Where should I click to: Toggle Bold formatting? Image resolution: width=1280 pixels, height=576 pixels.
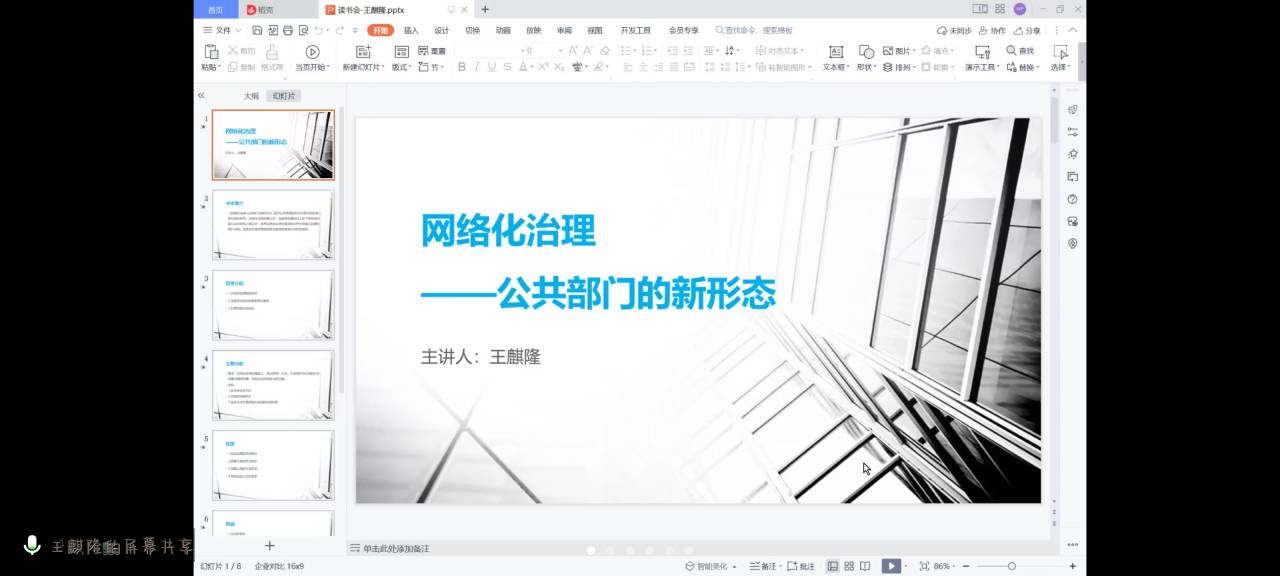(461, 67)
